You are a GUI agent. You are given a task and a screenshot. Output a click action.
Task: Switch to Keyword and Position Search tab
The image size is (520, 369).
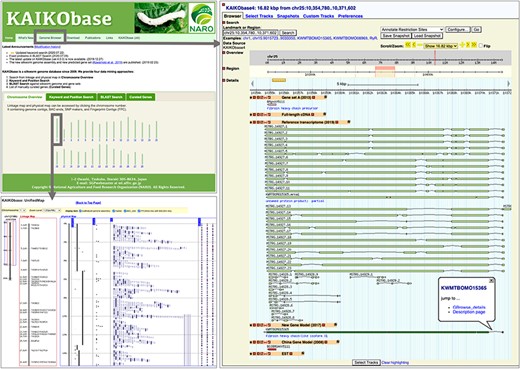click(x=71, y=97)
